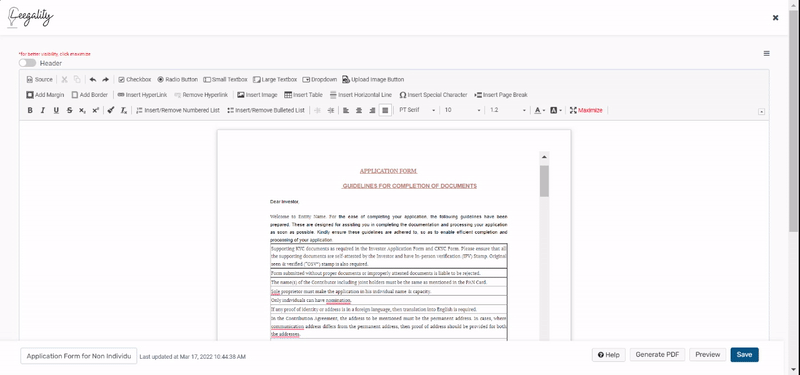The width and height of the screenshot is (800, 375).
Task: Open the line height 1.2 dropdown
Action: 507,110
